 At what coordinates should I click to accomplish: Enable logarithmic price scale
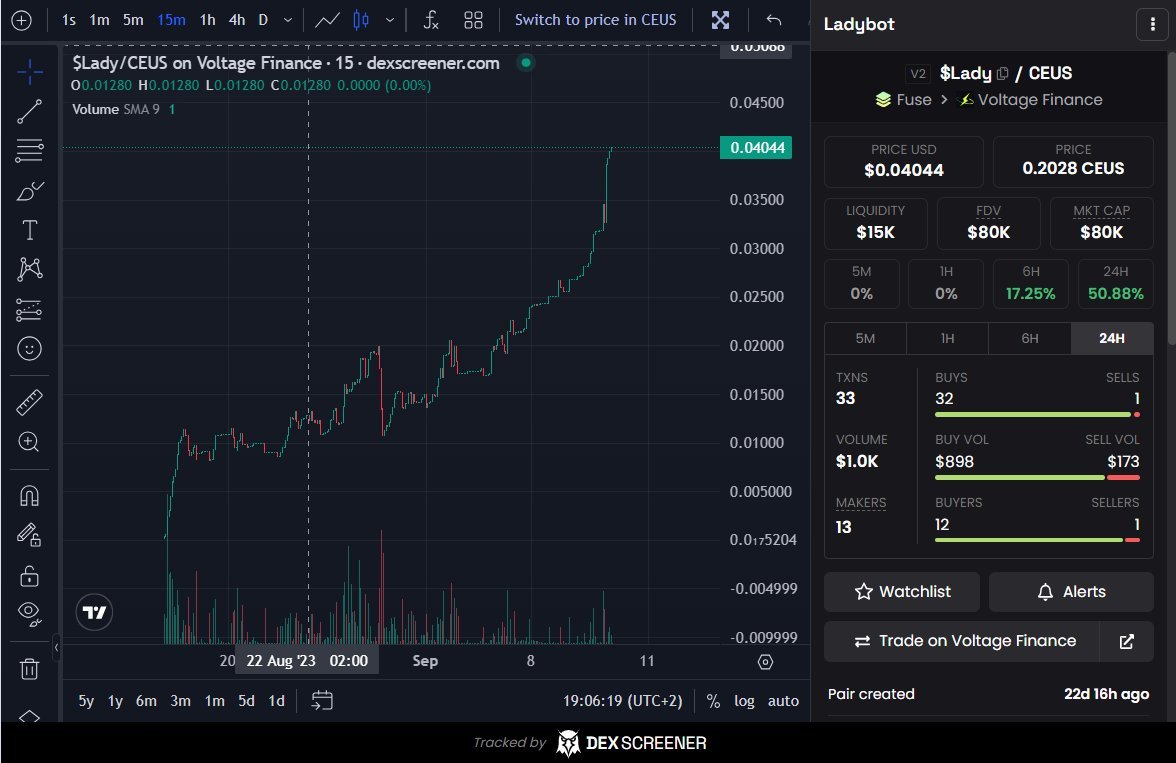point(744,700)
